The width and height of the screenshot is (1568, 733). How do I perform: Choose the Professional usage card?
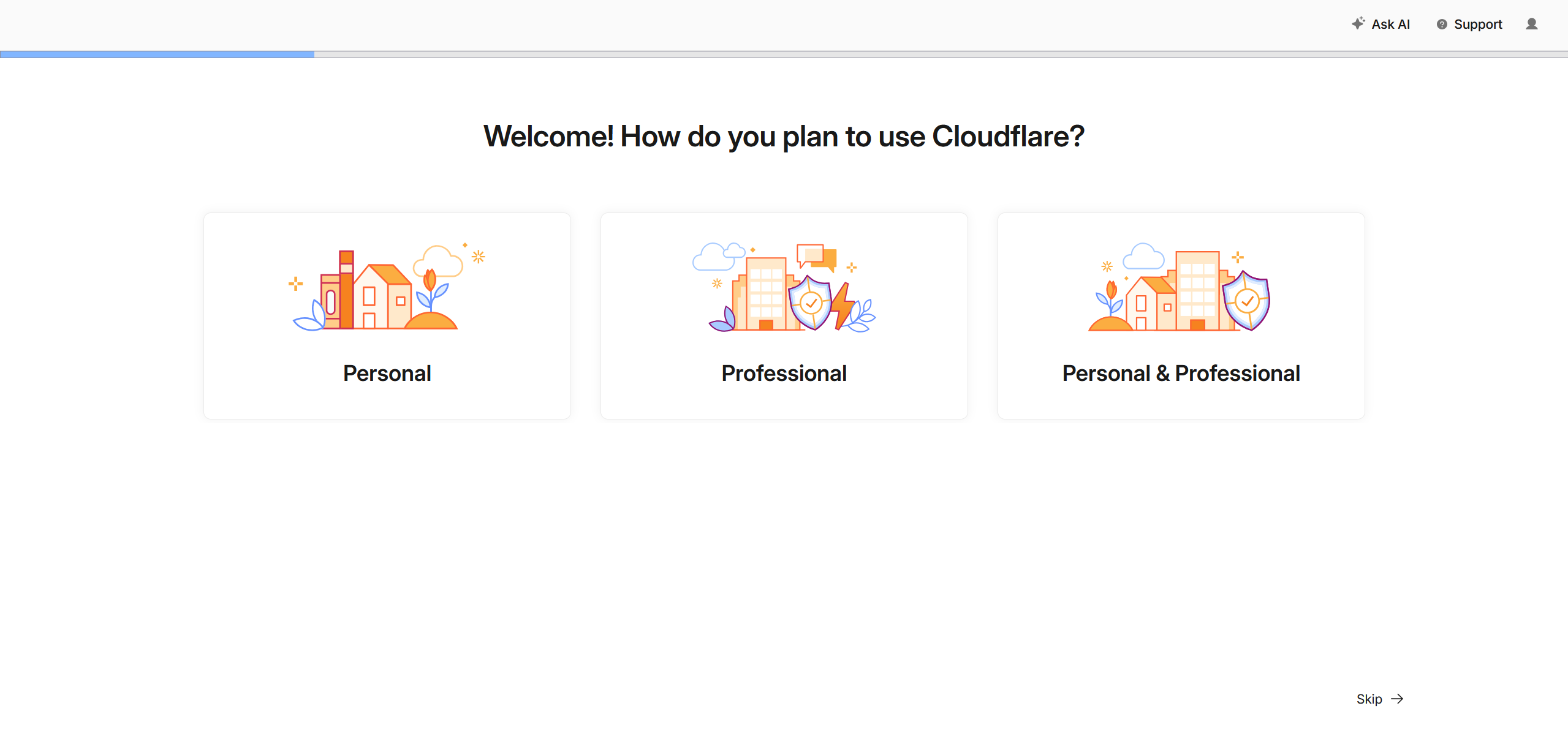[784, 316]
